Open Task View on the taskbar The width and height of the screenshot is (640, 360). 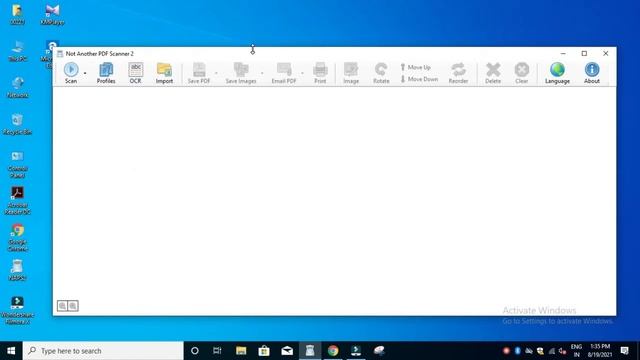217,351
